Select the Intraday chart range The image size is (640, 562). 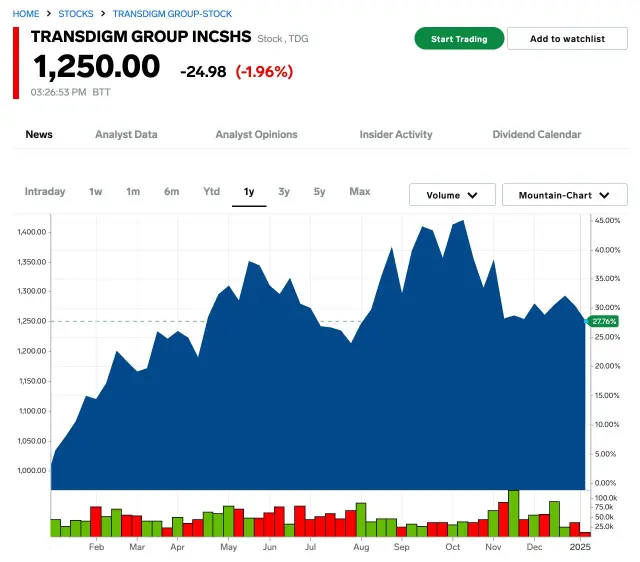tap(45, 191)
